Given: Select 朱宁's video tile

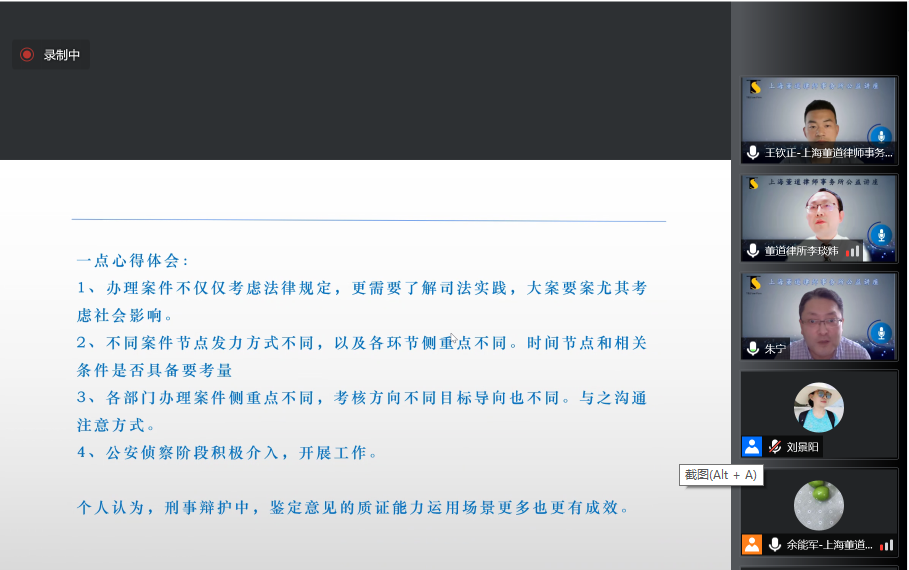Looking at the screenshot, I should click(x=819, y=316).
